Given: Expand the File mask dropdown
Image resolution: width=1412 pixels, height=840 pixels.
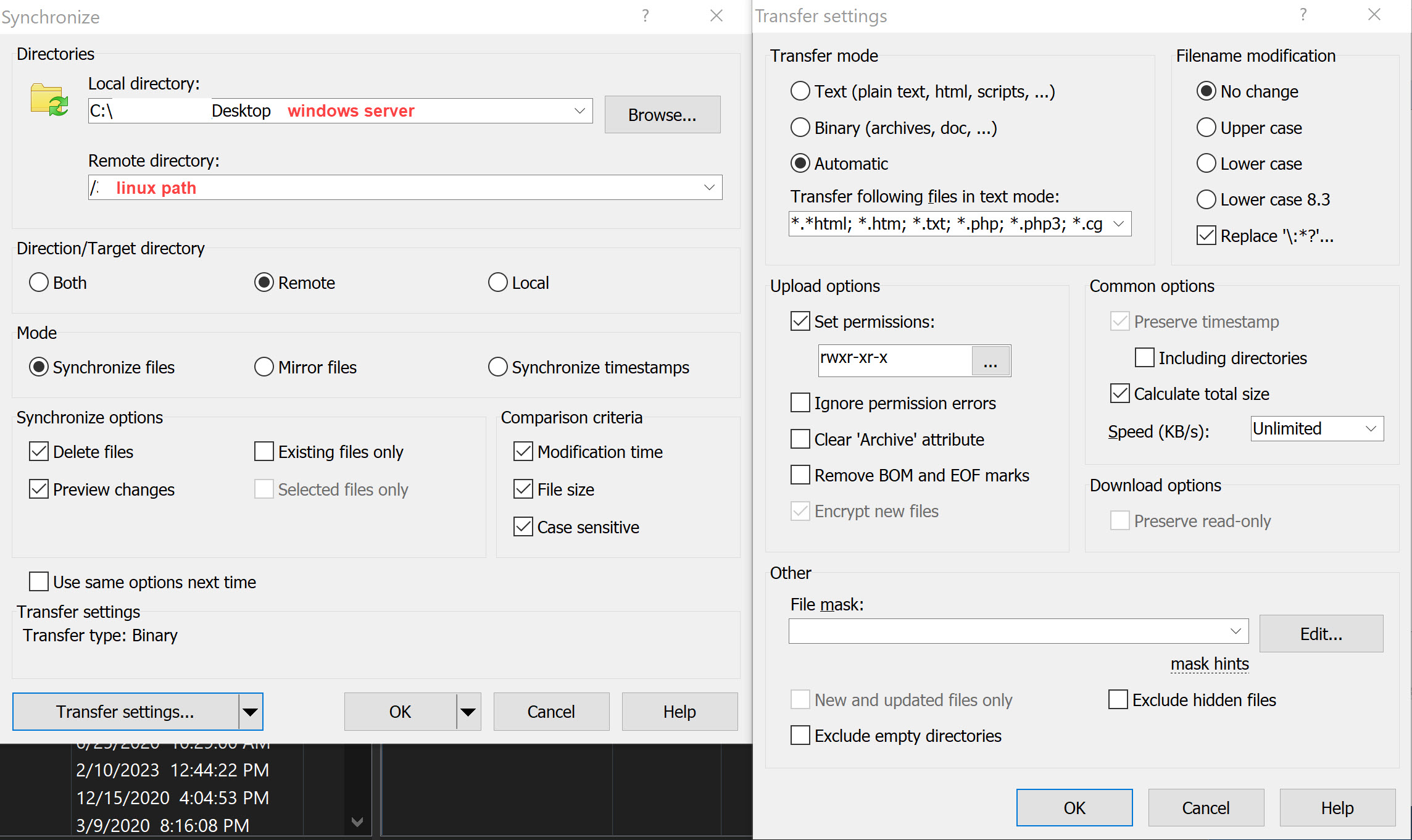Looking at the screenshot, I should click(1235, 631).
